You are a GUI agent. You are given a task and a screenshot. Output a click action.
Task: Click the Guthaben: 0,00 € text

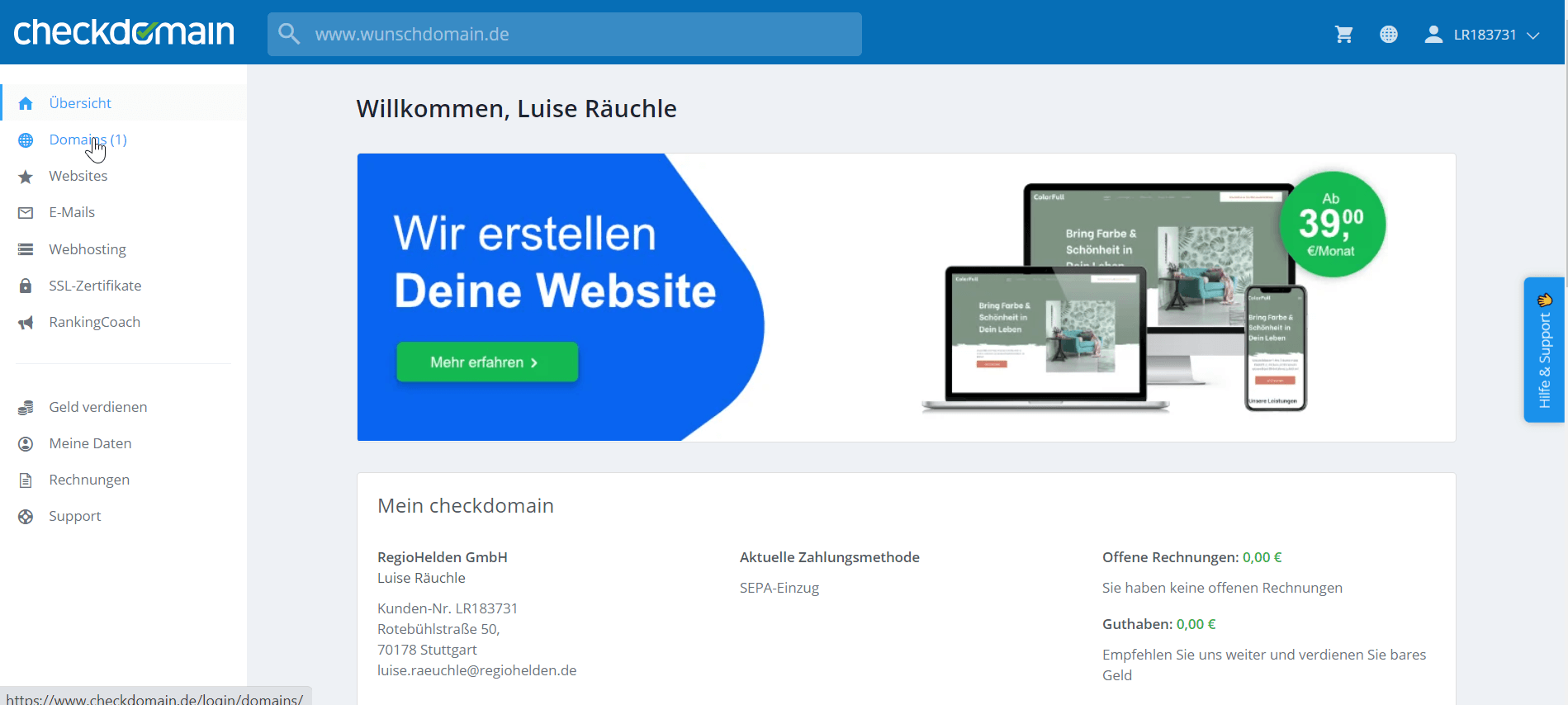[1159, 624]
